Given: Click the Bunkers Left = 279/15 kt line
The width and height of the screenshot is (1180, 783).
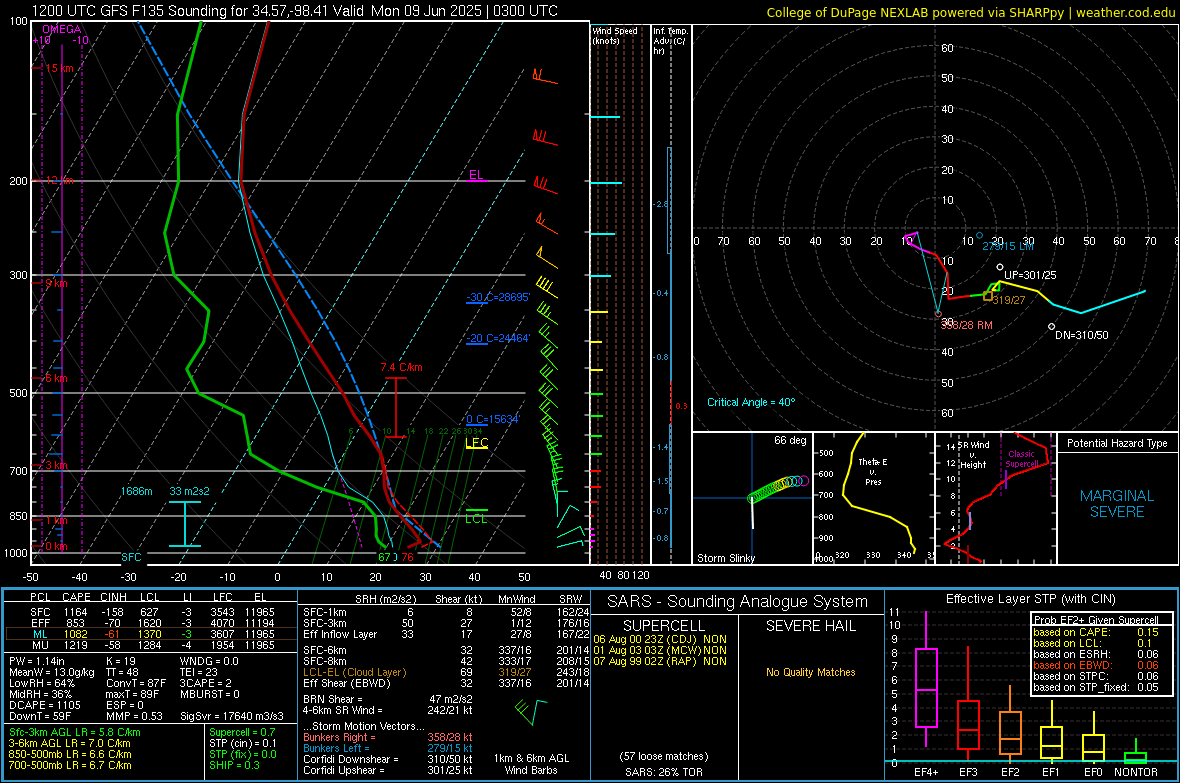Looking at the screenshot, I should point(388,748).
